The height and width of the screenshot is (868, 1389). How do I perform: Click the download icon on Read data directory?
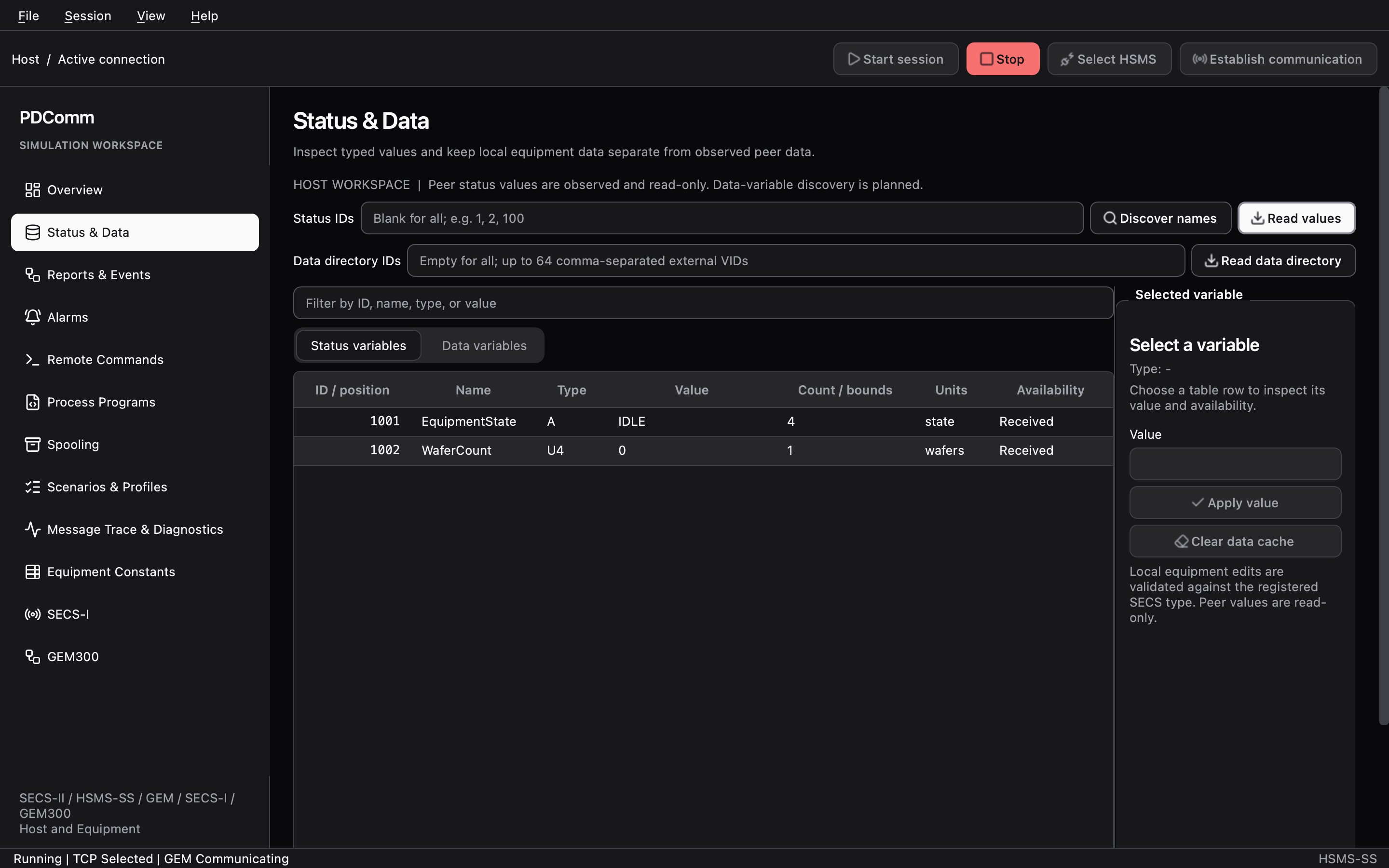[x=1211, y=260]
